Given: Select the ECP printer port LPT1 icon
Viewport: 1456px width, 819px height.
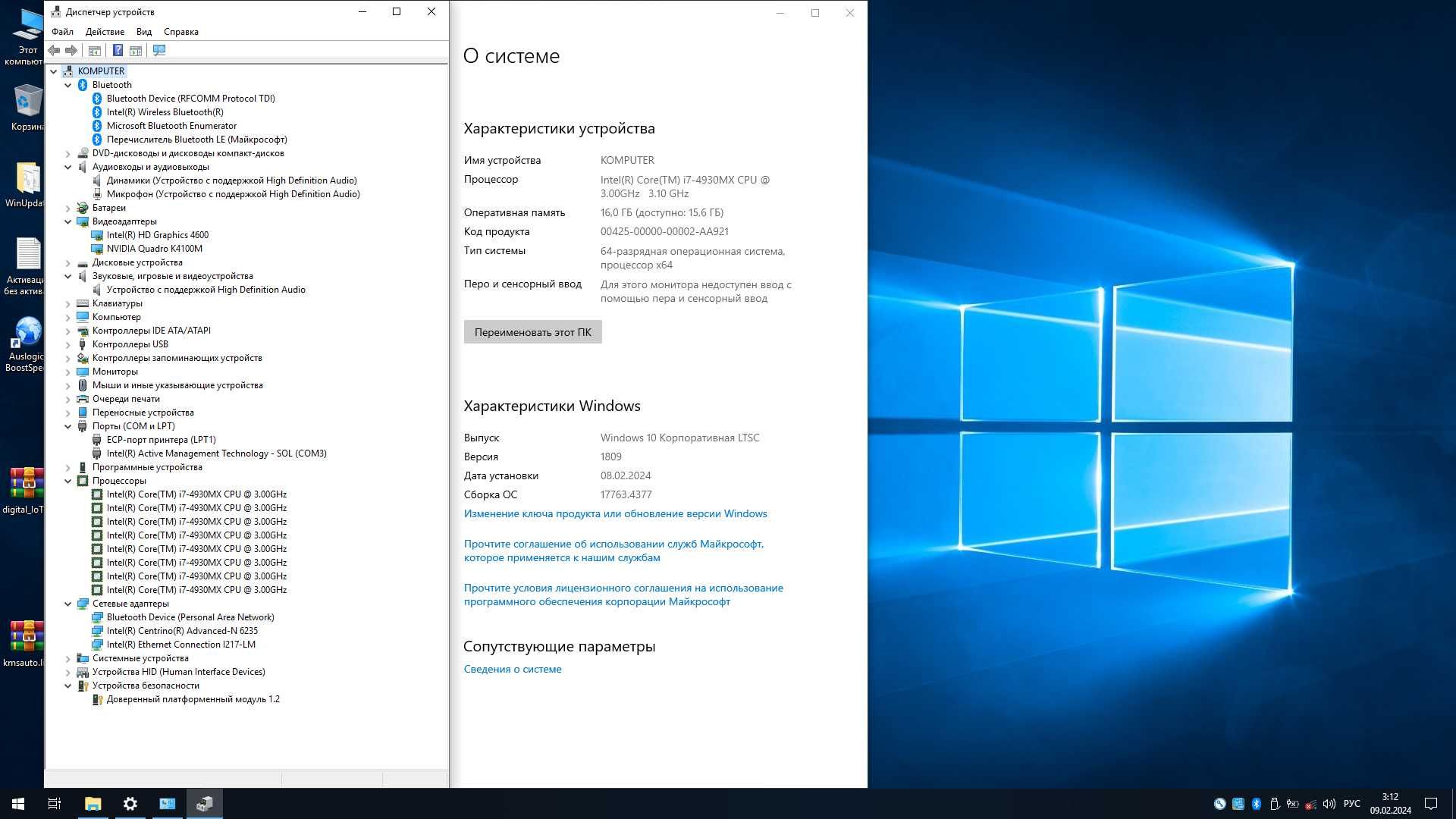Looking at the screenshot, I should click(x=97, y=440).
